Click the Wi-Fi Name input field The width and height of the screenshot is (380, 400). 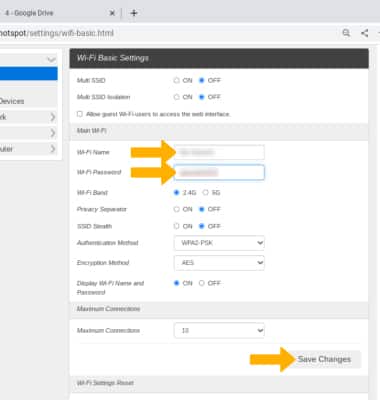pyautogui.click(x=219, y=152)
